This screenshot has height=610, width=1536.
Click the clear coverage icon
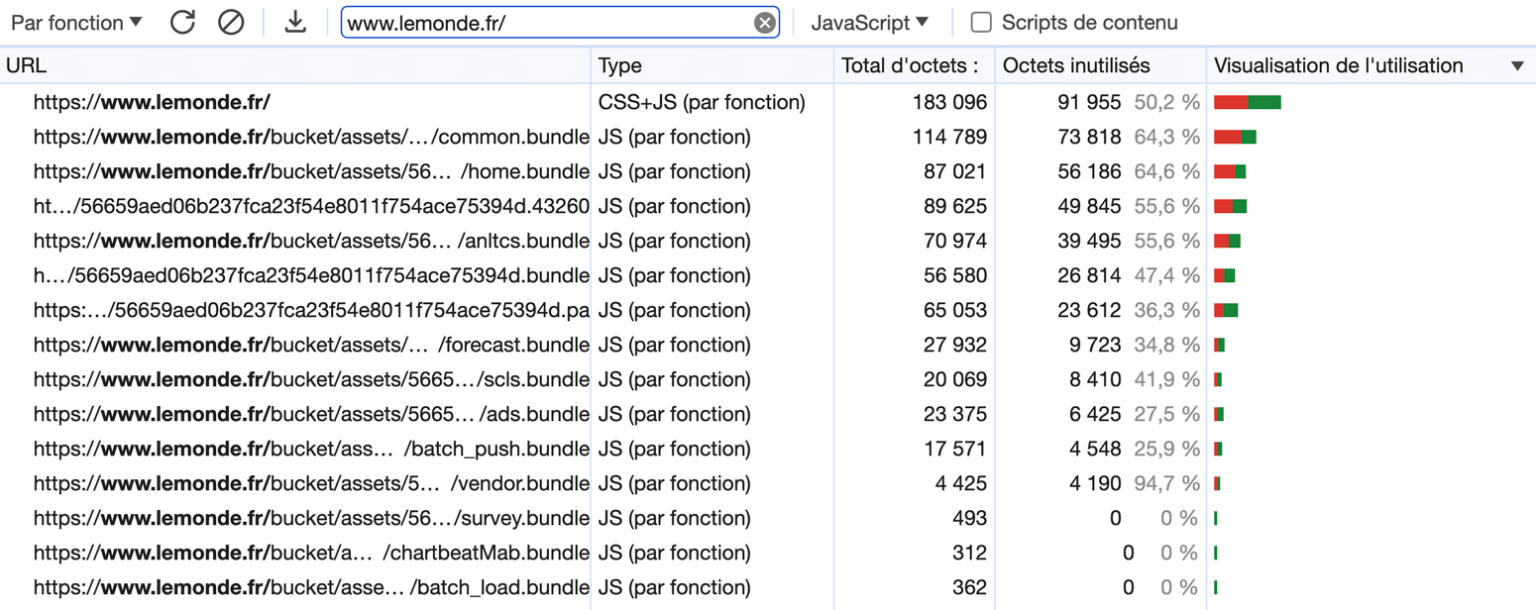click(x=231, y=22)
